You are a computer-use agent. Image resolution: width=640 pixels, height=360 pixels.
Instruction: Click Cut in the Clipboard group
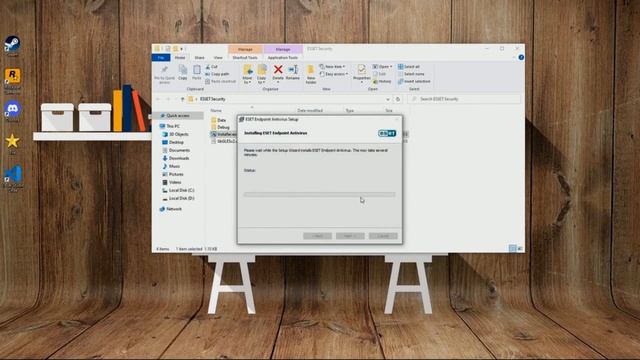(x=211, y=67)
